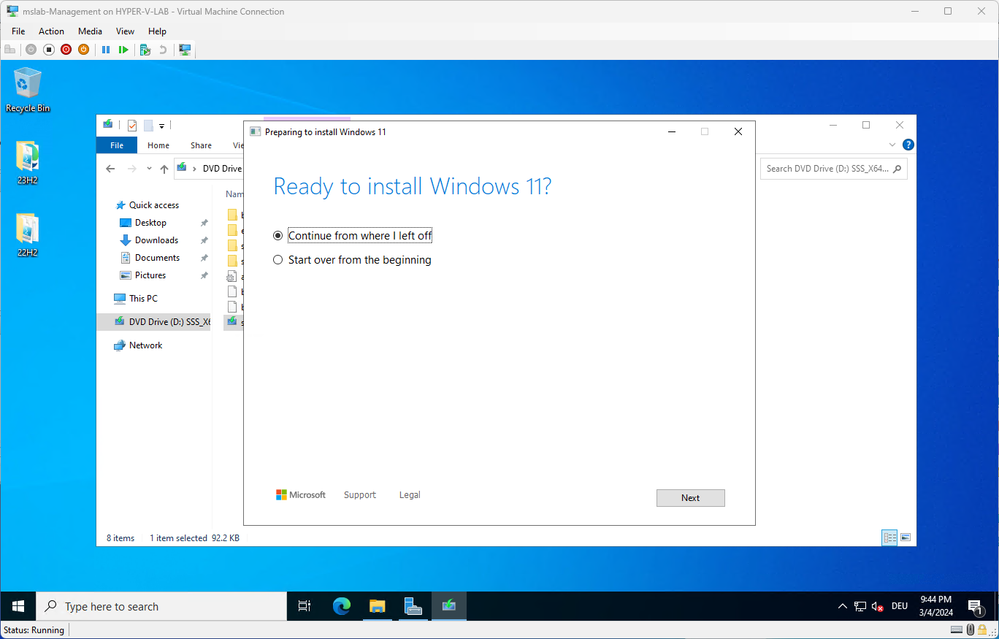Select Pictures in the navigation pane
This screenshot has width=999, height=639.
[x=150, y=275]
